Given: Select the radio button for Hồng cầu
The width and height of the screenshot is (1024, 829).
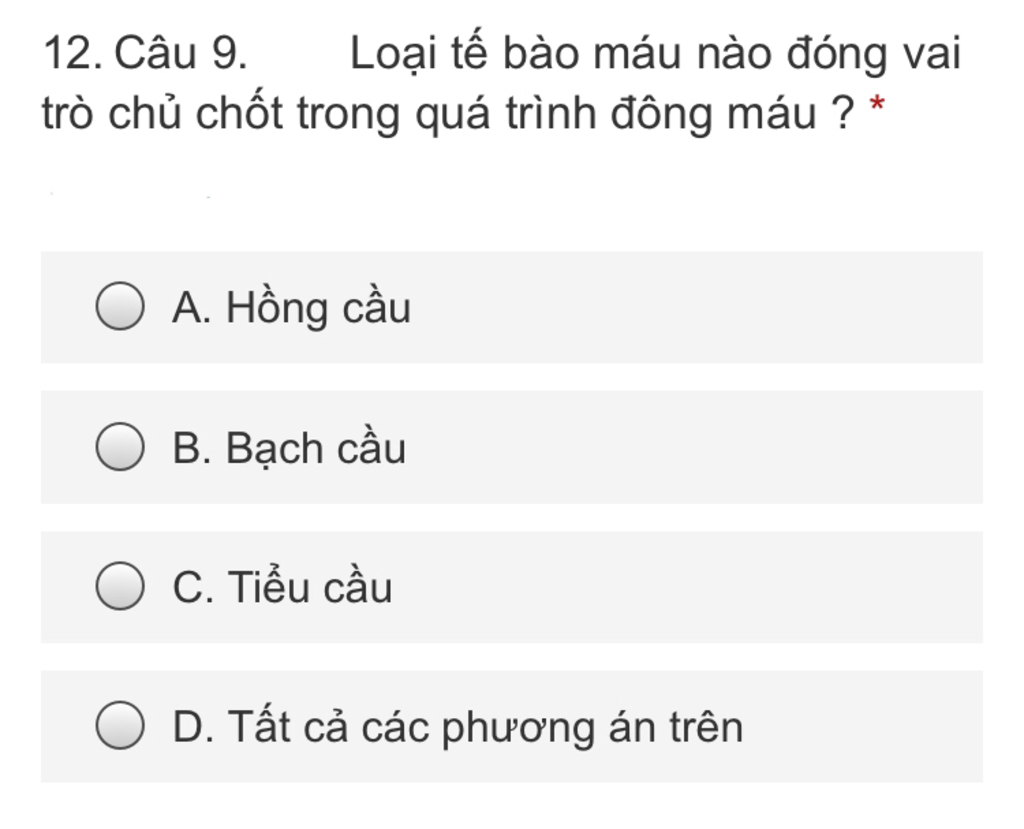Looking at the screenshot, I should (118, 307).
